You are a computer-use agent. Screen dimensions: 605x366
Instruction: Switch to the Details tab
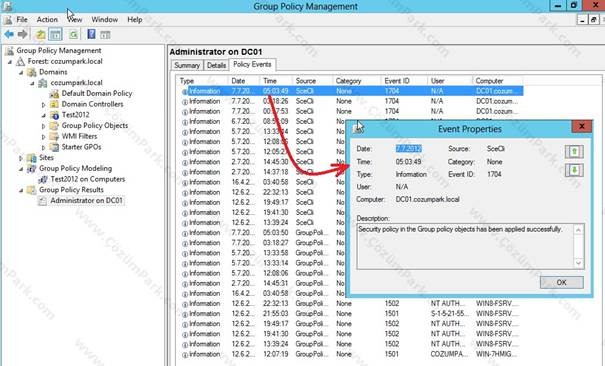(x=216, y=65)
